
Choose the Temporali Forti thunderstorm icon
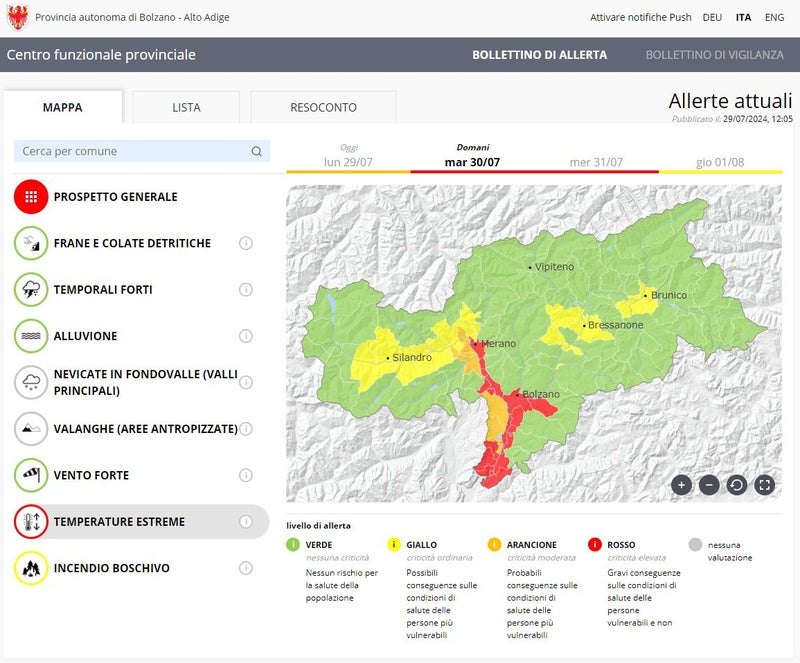[x=31, y=290]
